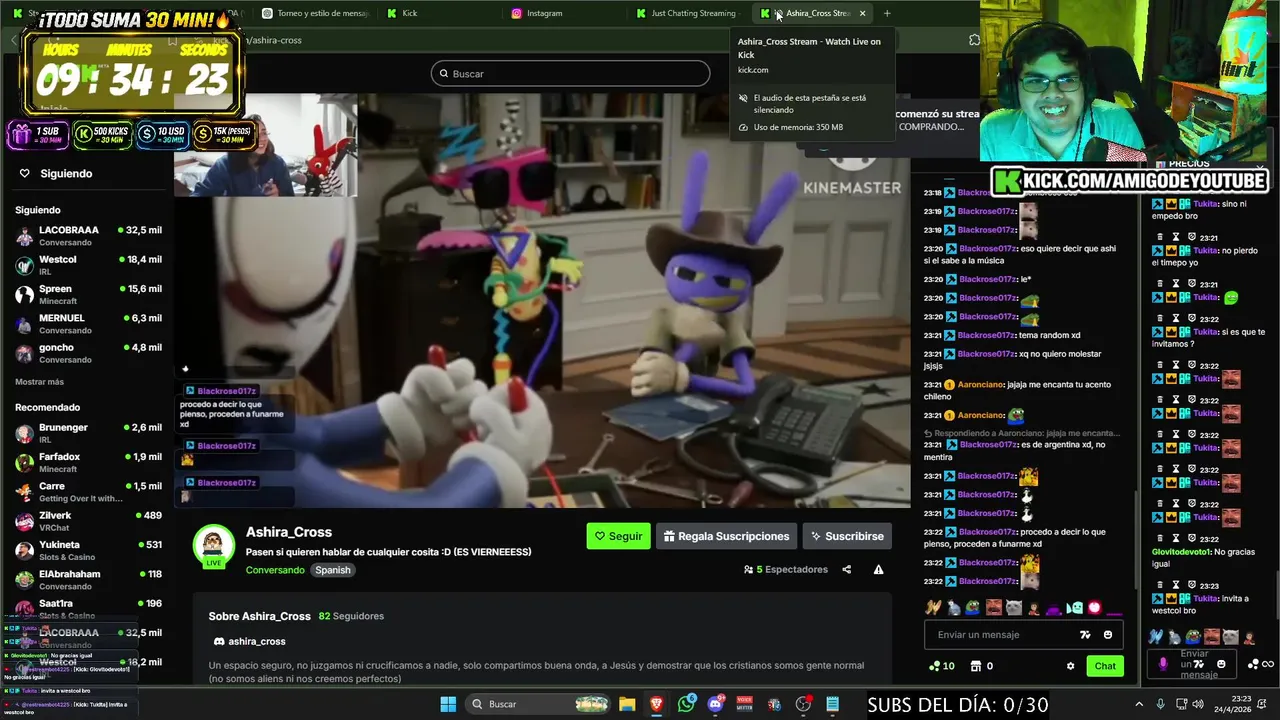1280x720 pixels.
Task: Click the 7TV icon in chat input
Action: tap(1085, 634)
